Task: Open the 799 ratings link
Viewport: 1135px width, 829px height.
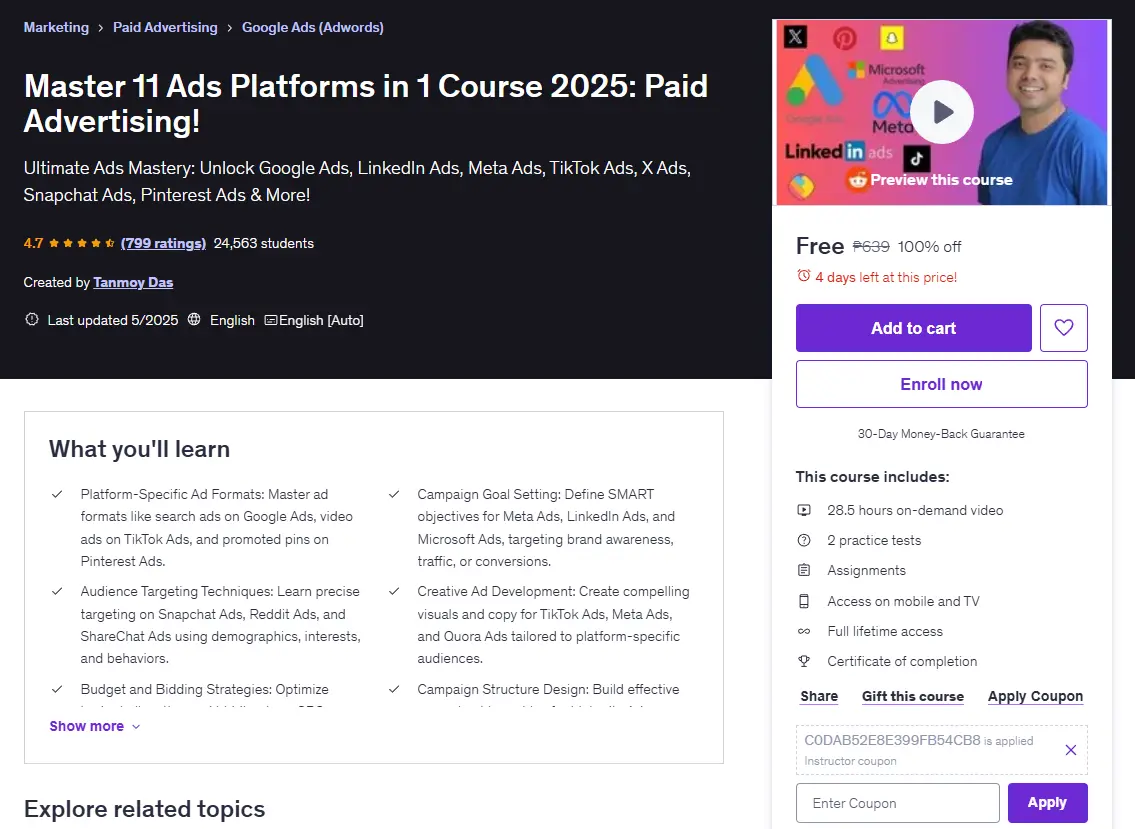Action: coord(164,243)
